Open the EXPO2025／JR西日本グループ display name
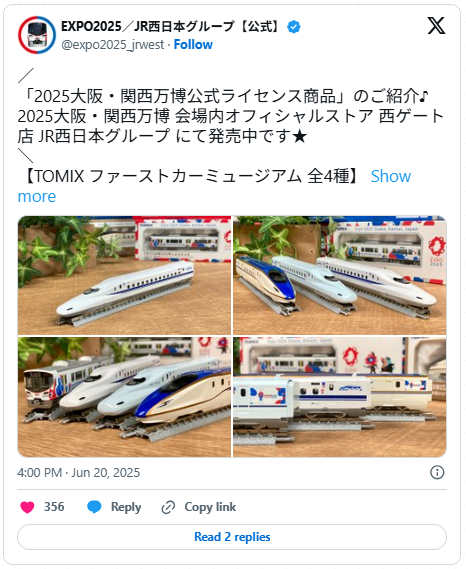The width and height of the screenshot is (466, 569). (x=171, y=26)
